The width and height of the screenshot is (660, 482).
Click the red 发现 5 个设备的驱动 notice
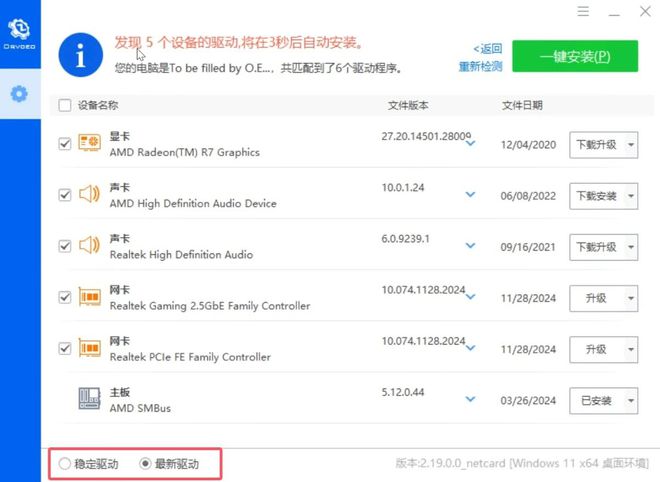[238, 43]
